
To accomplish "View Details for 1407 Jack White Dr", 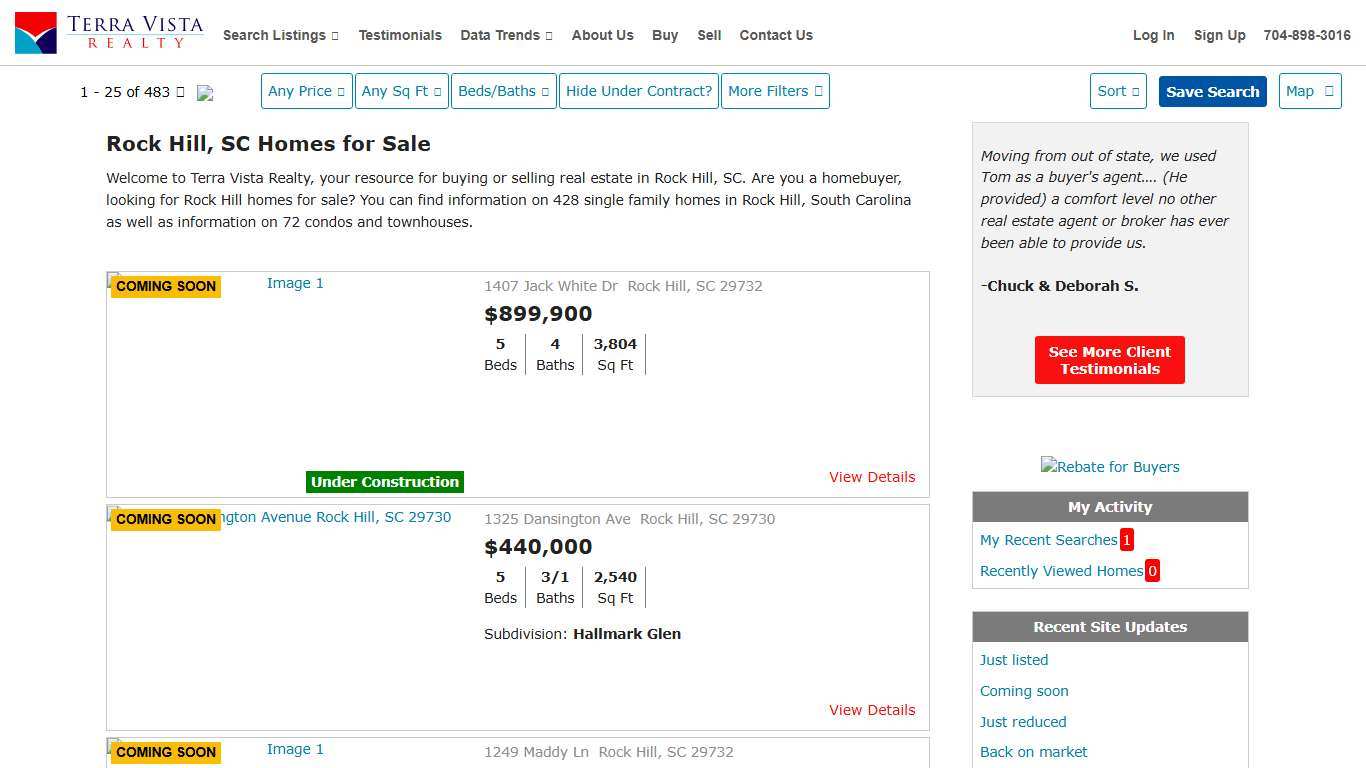I will click(x=871, y=477).
